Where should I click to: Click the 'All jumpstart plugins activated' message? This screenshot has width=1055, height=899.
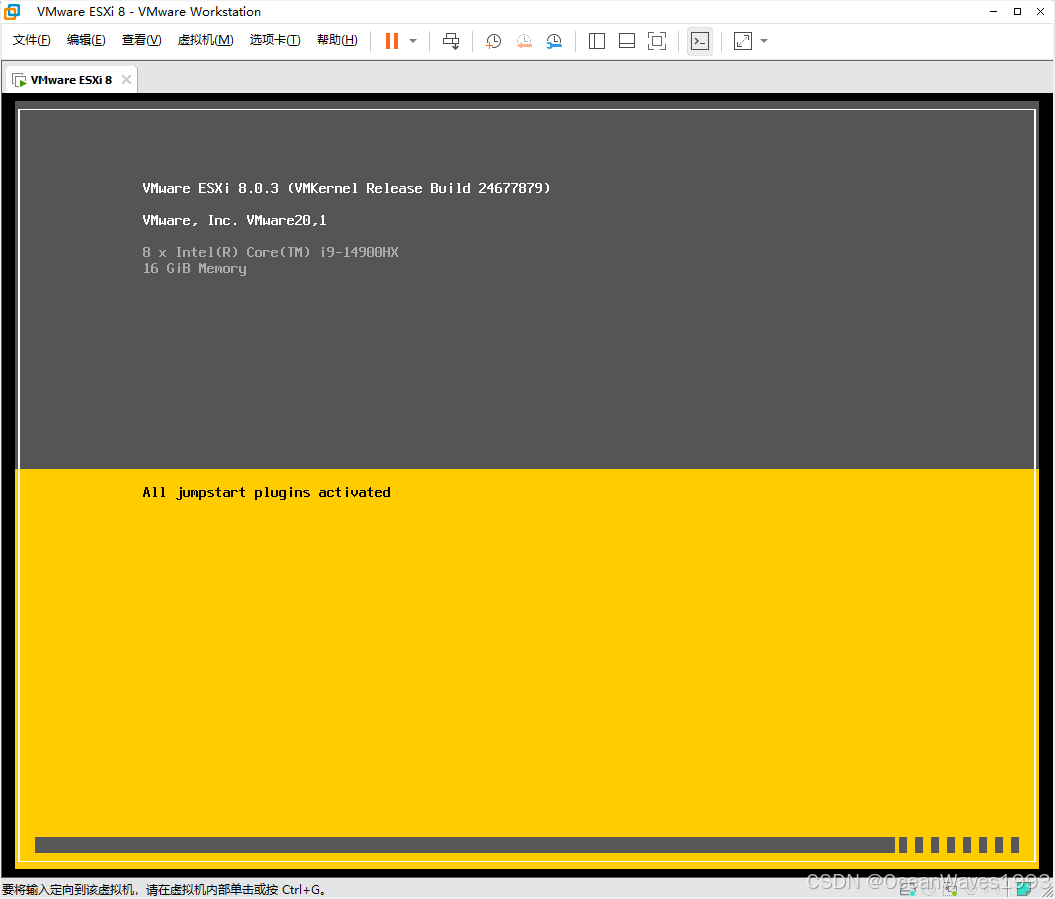[x=266, y=493]
